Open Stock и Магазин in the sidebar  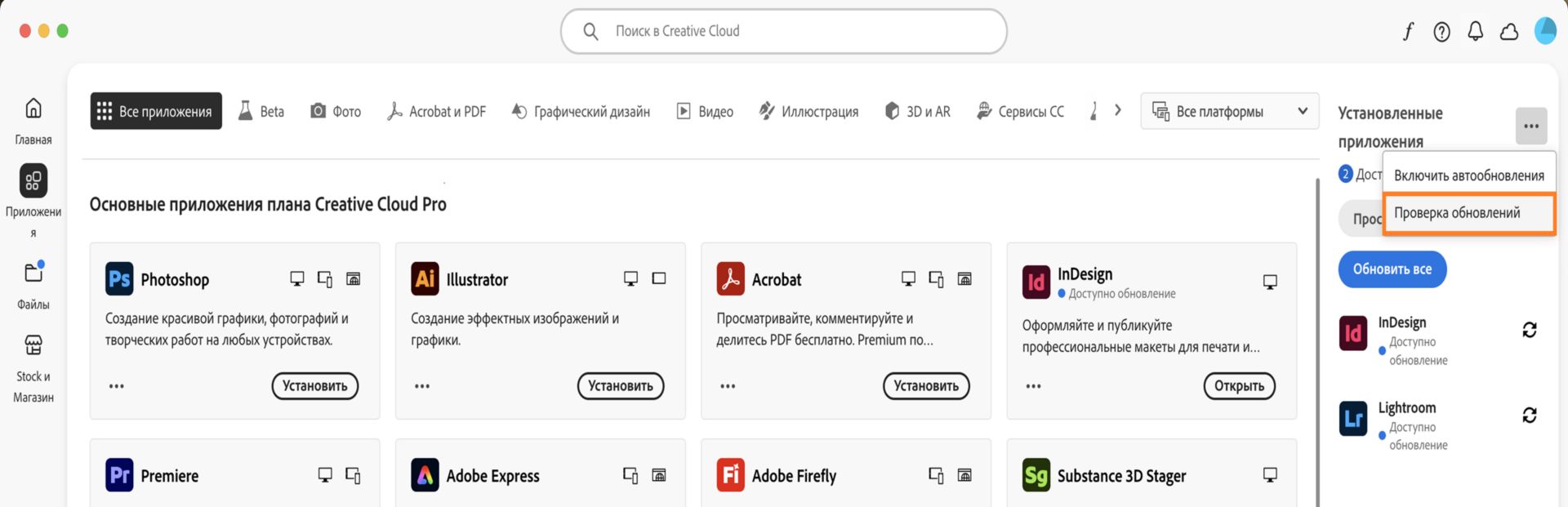pos(33,368)
